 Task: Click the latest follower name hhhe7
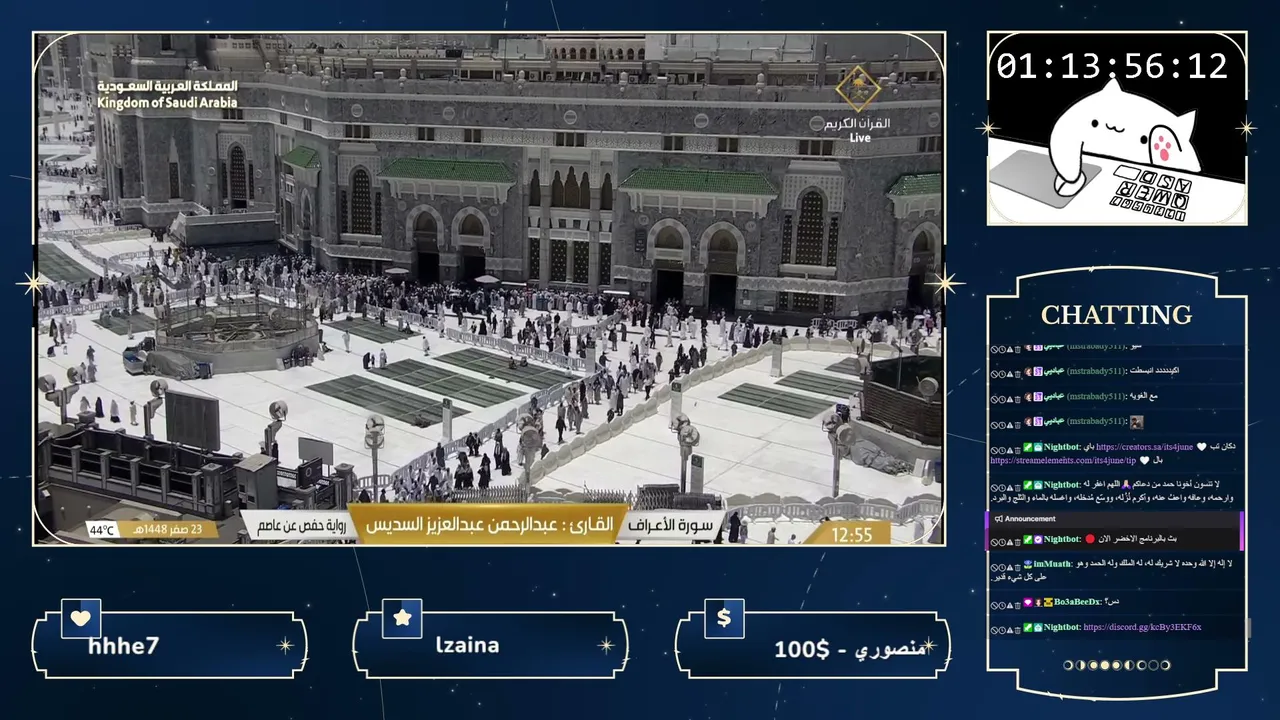124,646
